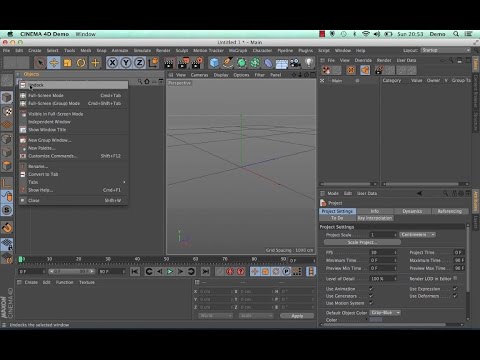Click the Scale Project button
The height and width of the screenshot is (360, 480).
362,242
